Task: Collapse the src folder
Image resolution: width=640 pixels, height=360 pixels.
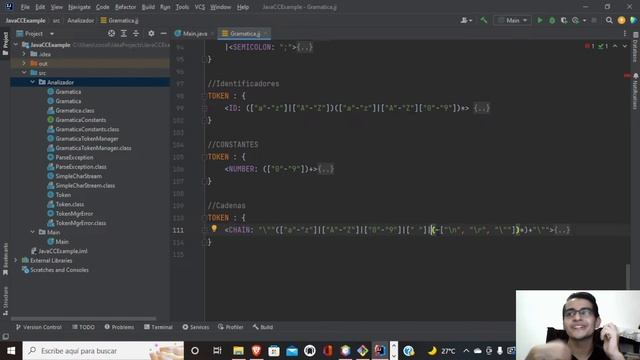Action: coord(24,73)
